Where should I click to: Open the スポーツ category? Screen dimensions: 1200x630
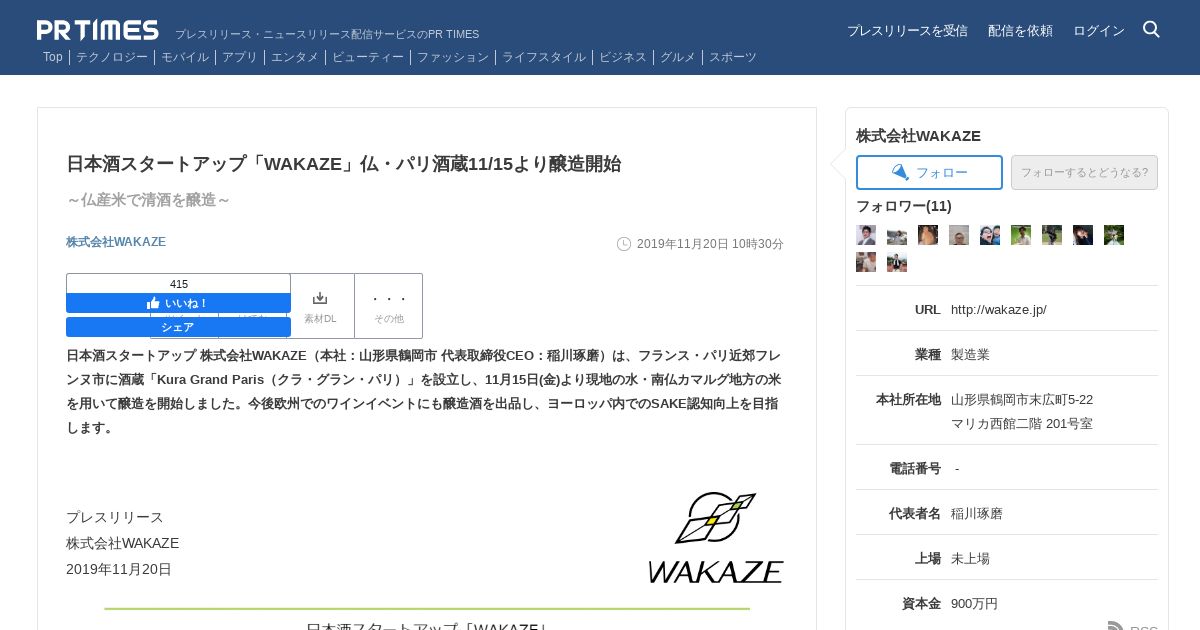click(x=733, y=57)
